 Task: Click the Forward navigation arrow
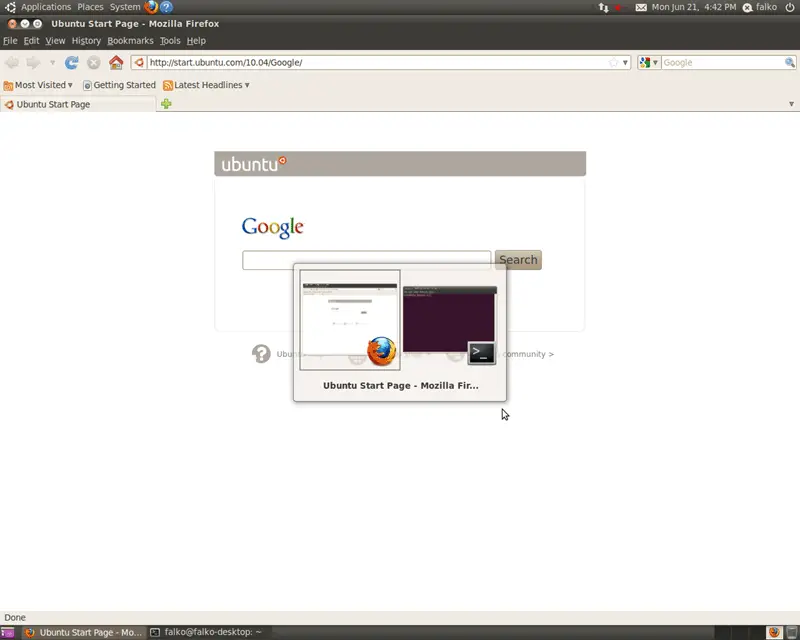[x=33, y=62]
